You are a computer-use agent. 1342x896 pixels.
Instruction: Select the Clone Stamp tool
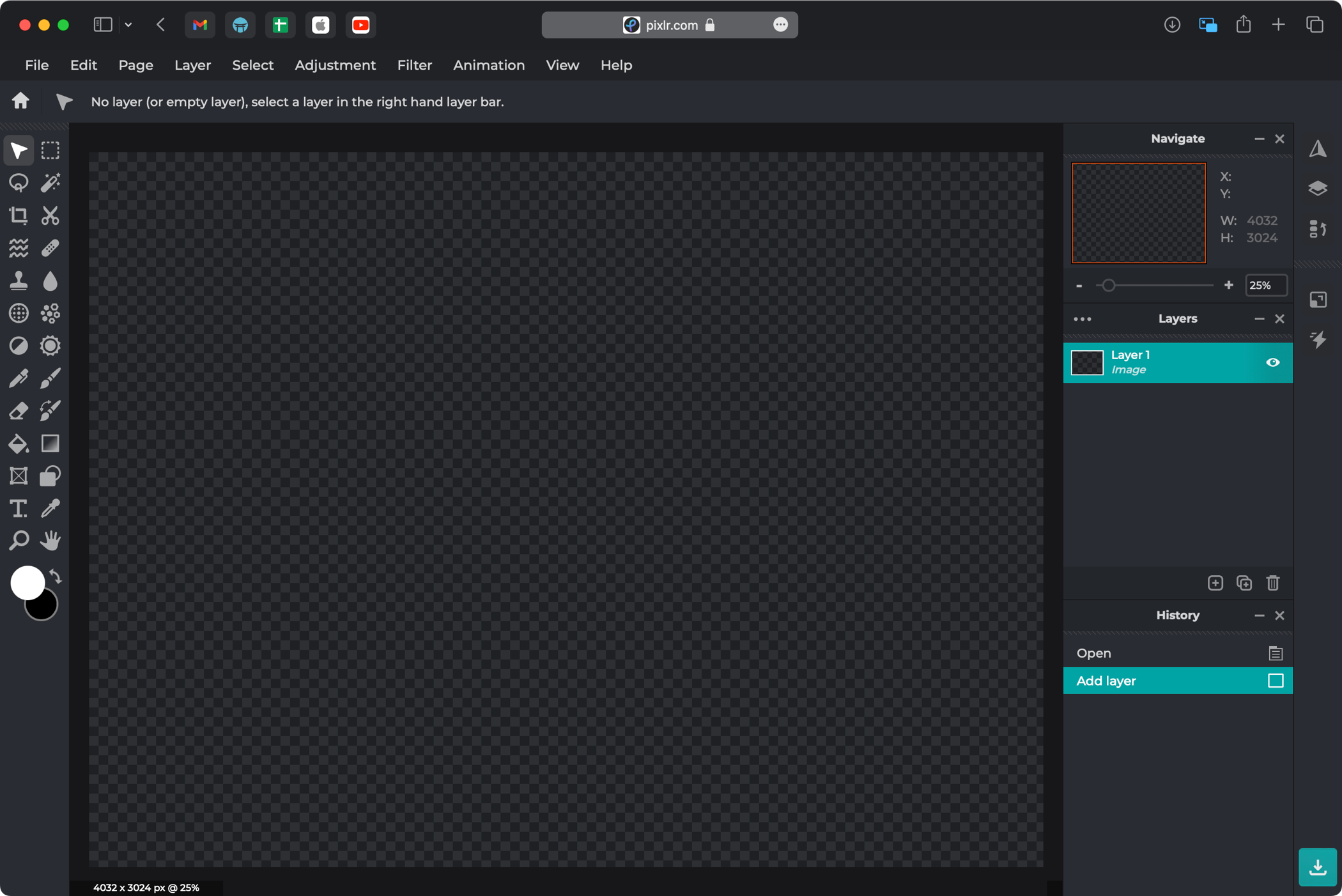coord(19,281)
